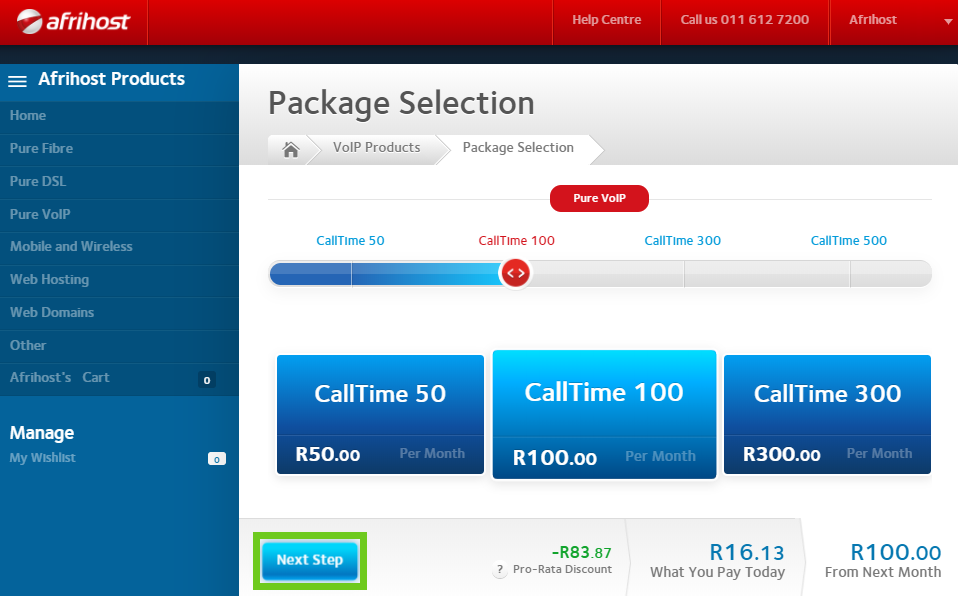Navigate to Mobile and Wireless
958x596 pixels.
71,246
